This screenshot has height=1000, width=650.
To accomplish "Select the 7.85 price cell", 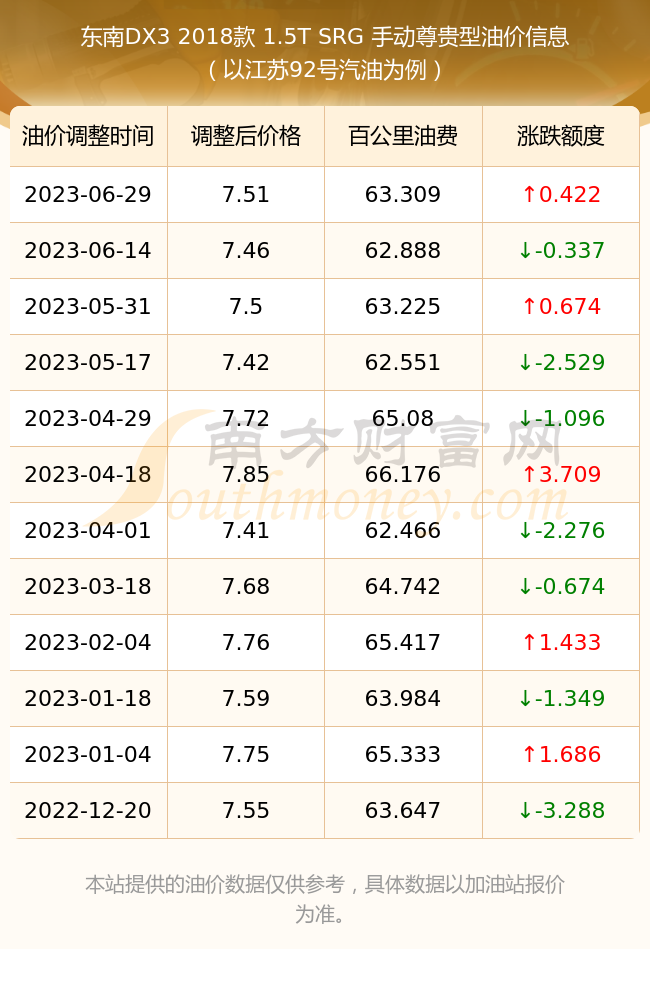I will click(246, 474).
